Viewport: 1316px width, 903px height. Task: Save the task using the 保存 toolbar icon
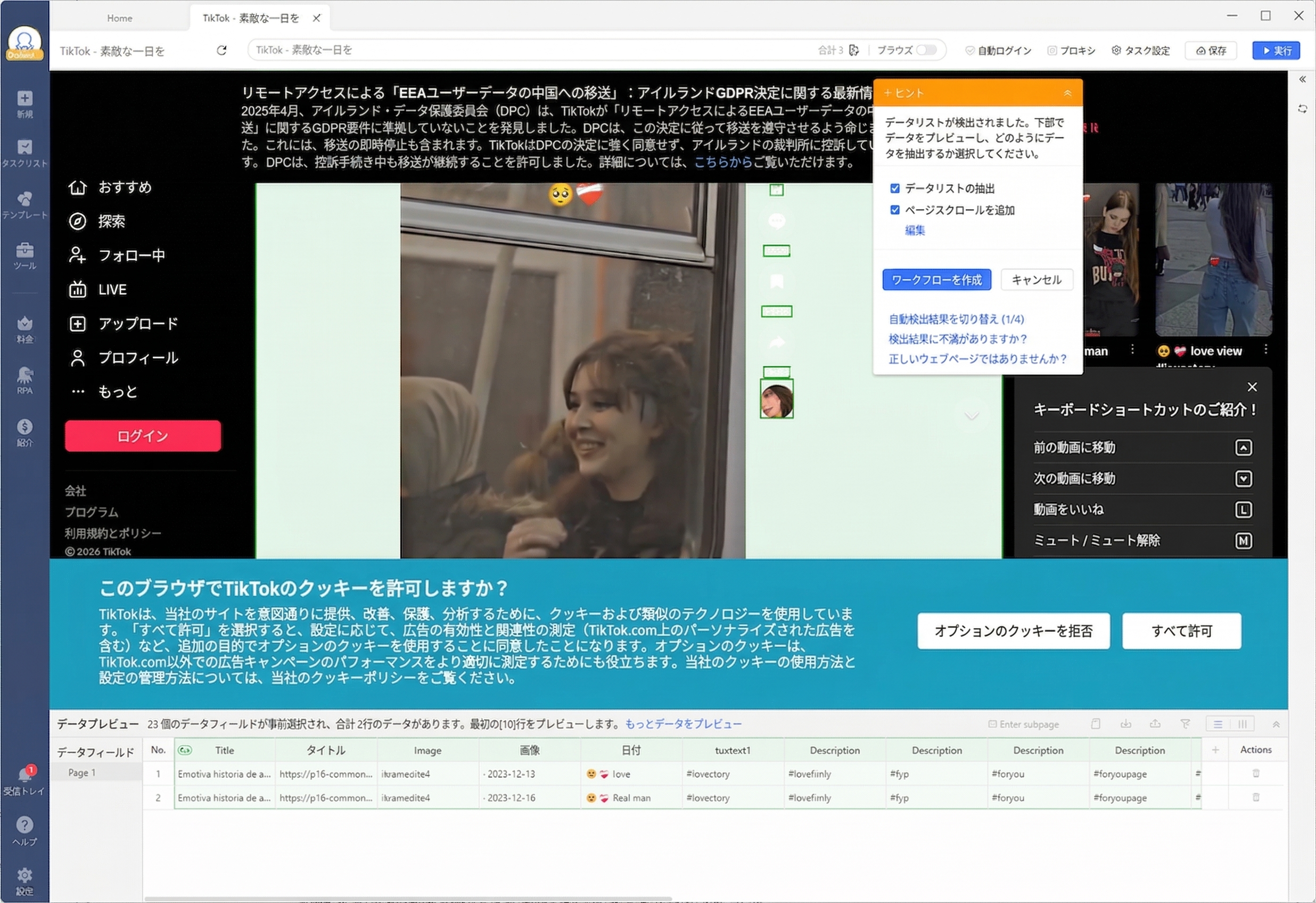click(x=1211, y=51)
